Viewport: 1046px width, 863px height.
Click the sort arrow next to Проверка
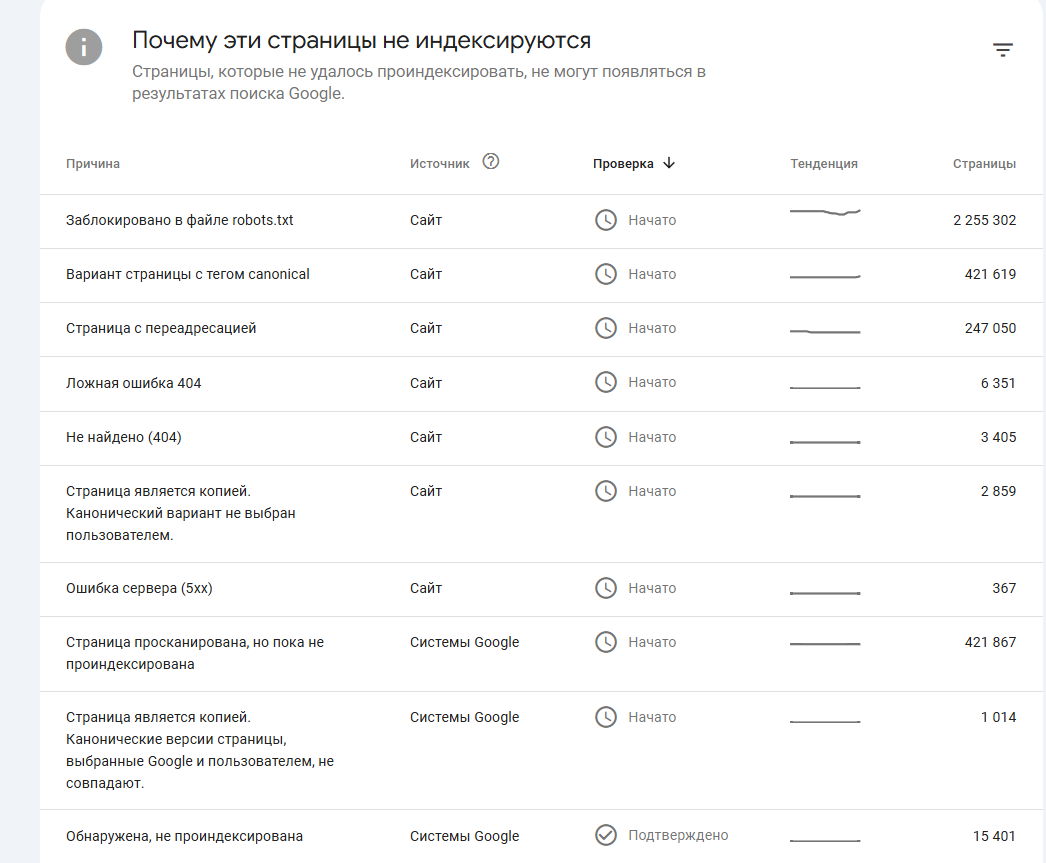pyautogui.click(x=669, y=163)
